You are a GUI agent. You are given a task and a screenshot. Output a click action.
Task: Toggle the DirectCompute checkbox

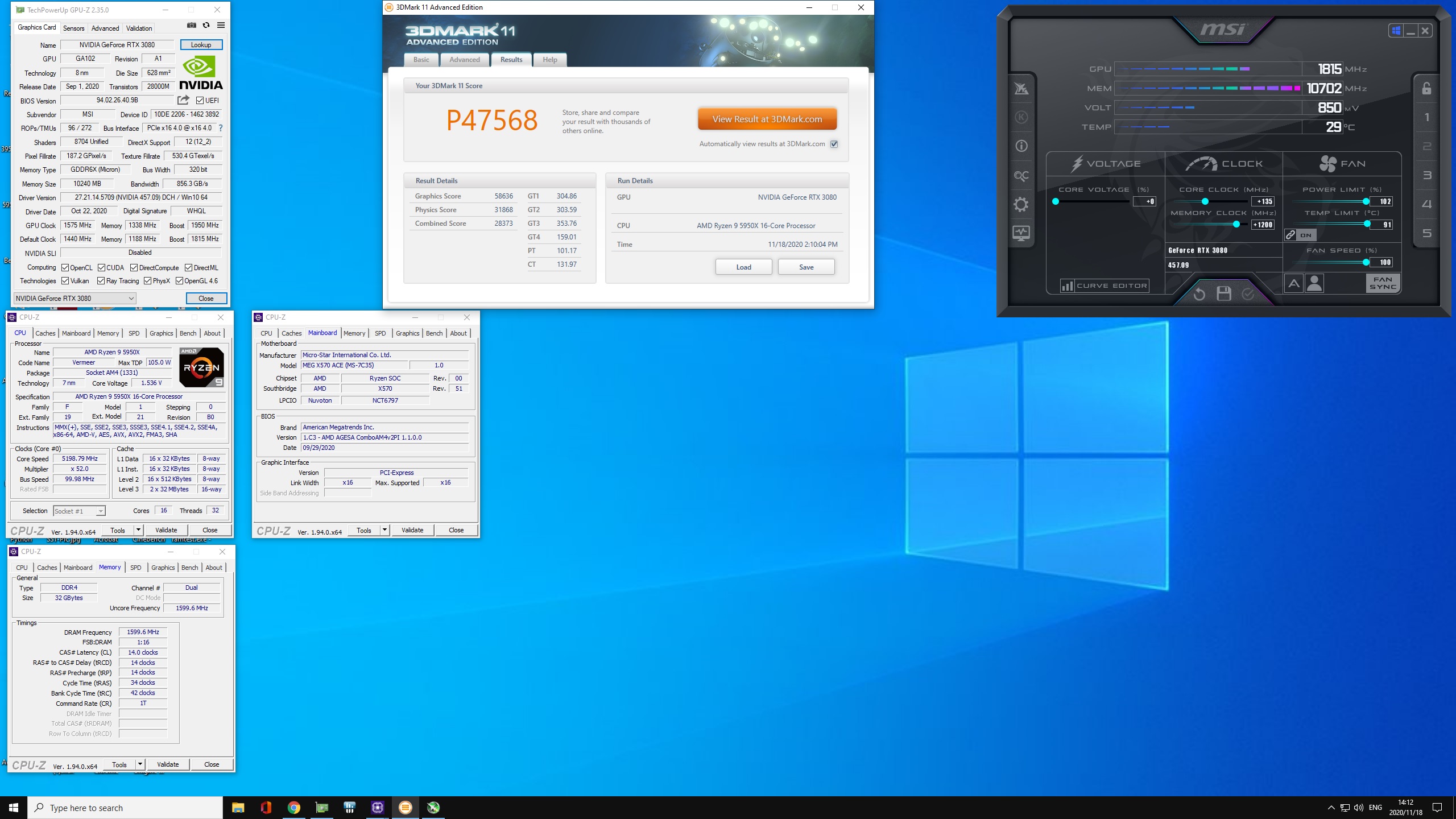[134, 268]
